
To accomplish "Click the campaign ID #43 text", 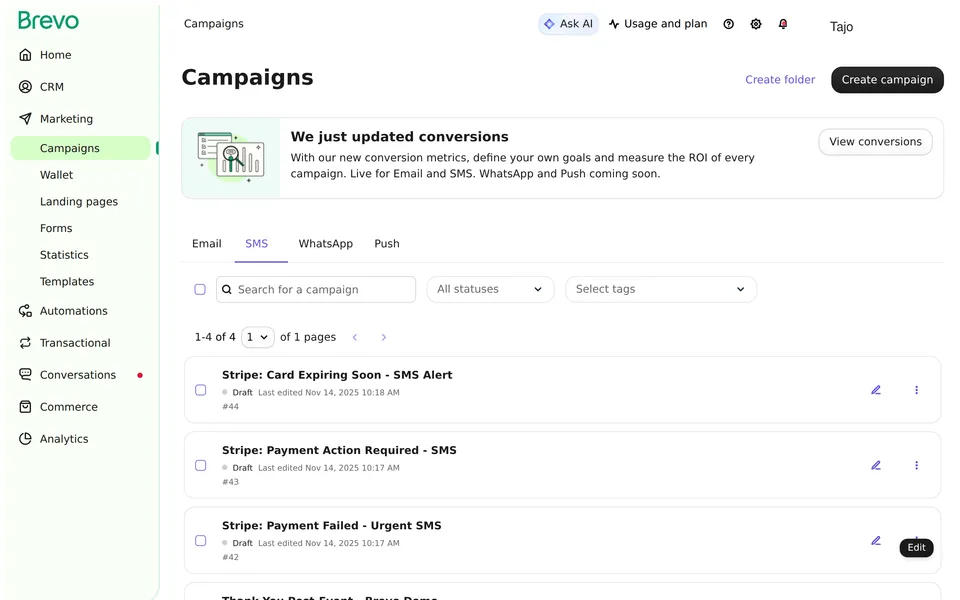I will coord(230,482).
